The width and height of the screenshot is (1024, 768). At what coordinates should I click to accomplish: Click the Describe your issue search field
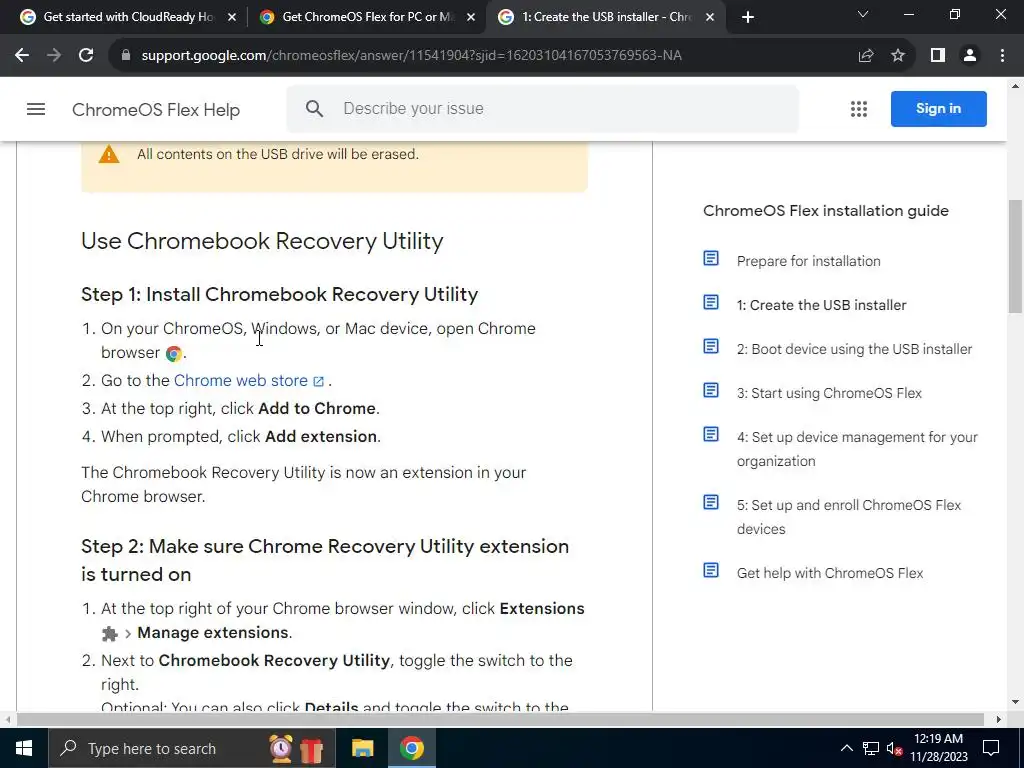(x=542, y=108)
